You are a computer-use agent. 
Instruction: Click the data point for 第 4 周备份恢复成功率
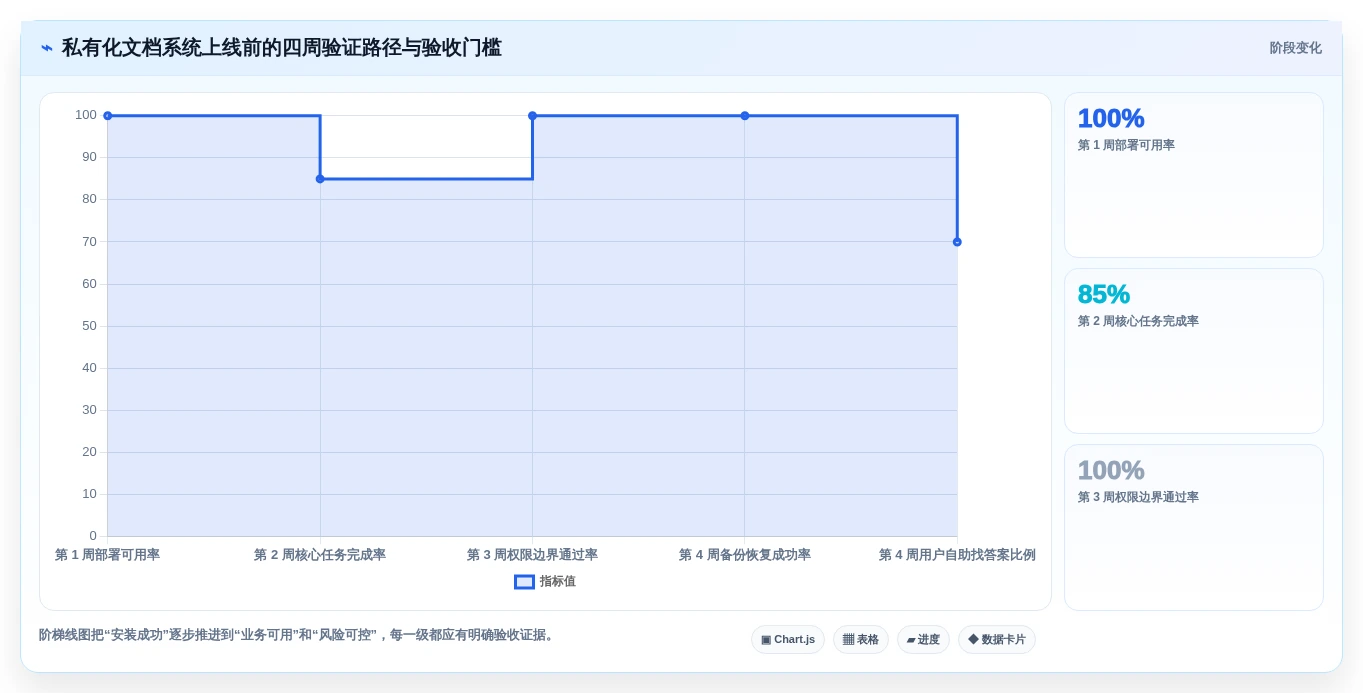[x=745, y=116]
